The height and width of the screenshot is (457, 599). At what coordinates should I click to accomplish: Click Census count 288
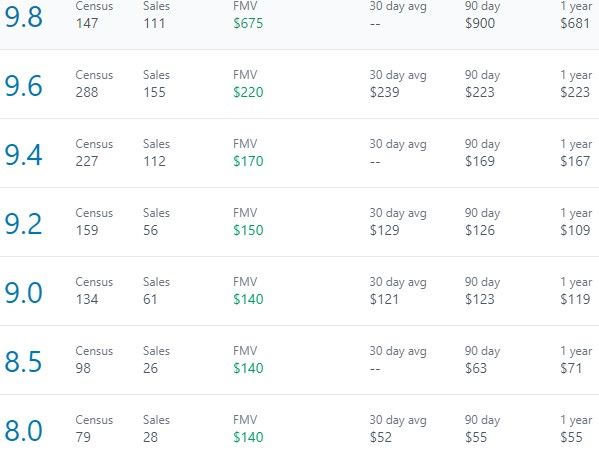pyautogui.click(x=87, y=92)
